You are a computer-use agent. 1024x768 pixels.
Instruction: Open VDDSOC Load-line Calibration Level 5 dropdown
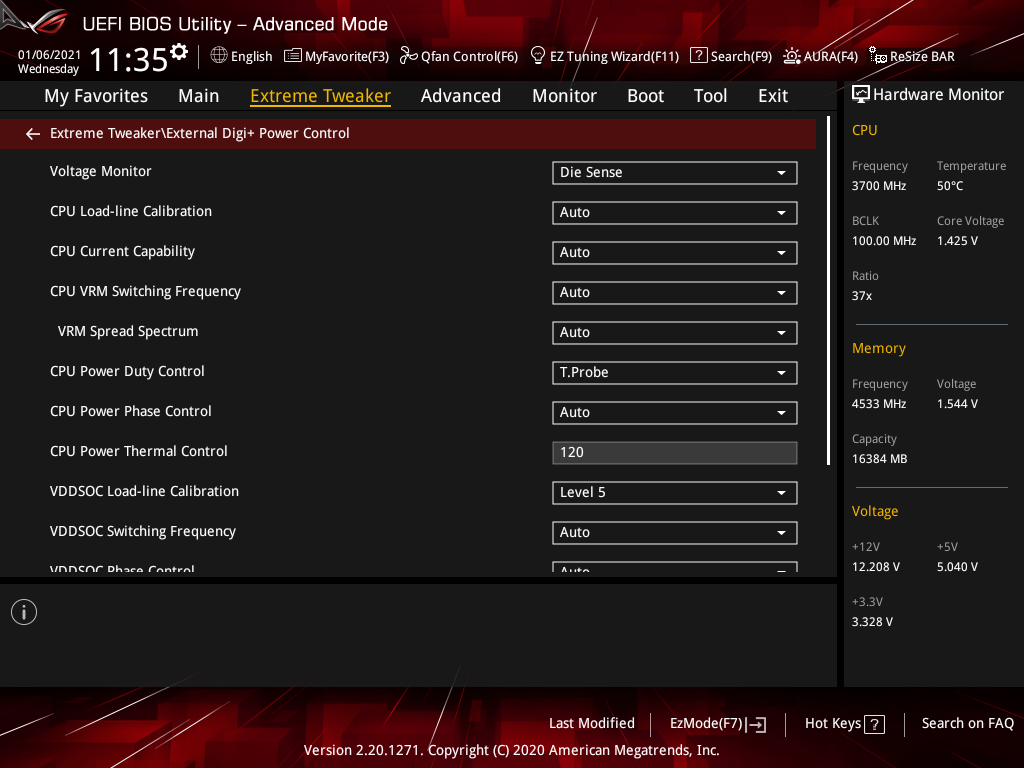(x=675, y=493)
